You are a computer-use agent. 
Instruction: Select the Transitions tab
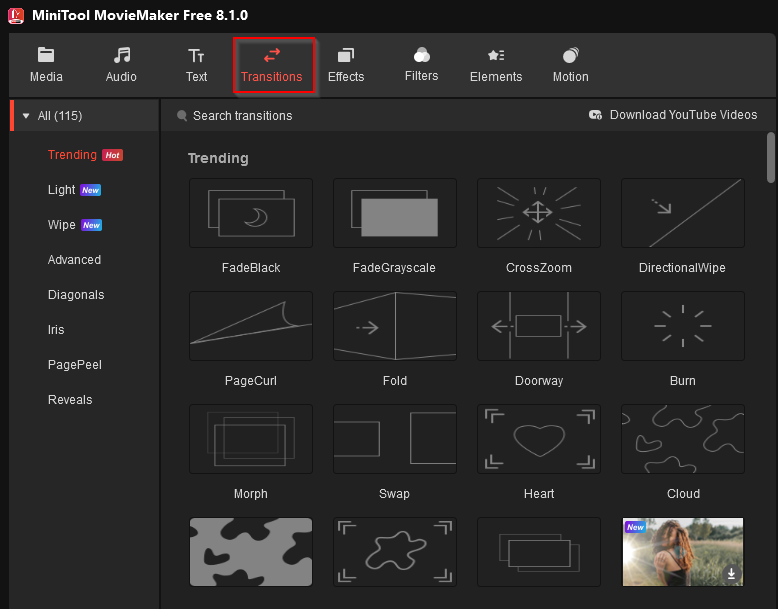[274, 65]
